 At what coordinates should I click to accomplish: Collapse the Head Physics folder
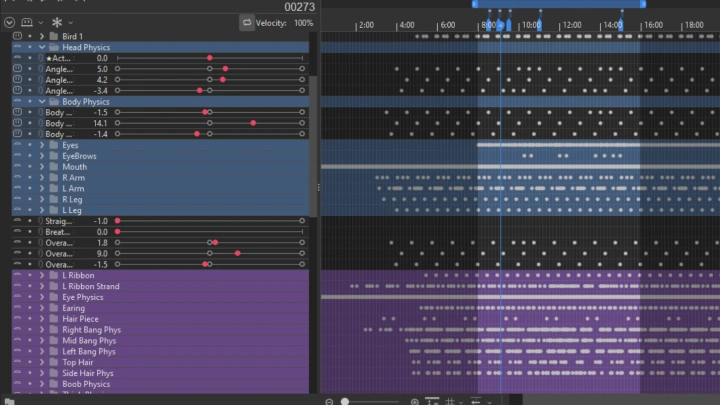(41, 47)
